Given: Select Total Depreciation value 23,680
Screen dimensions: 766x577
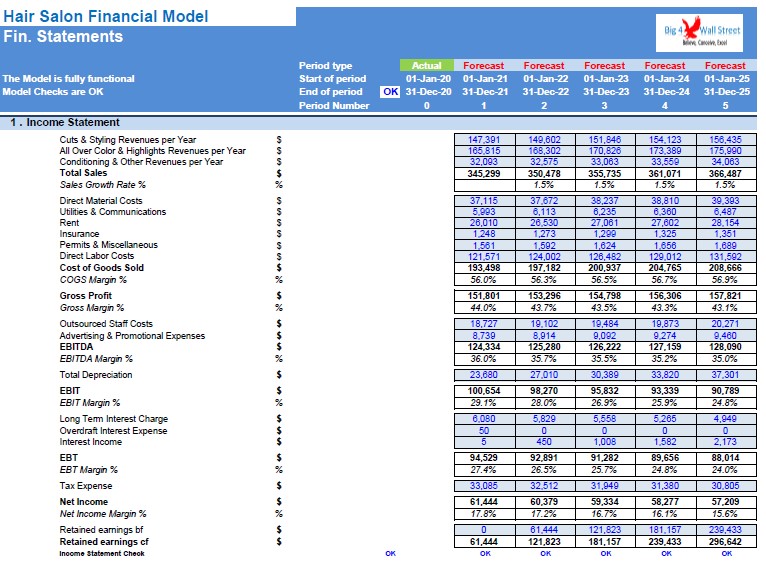Looking at the screenshot, I should click(x=484, y=375).
